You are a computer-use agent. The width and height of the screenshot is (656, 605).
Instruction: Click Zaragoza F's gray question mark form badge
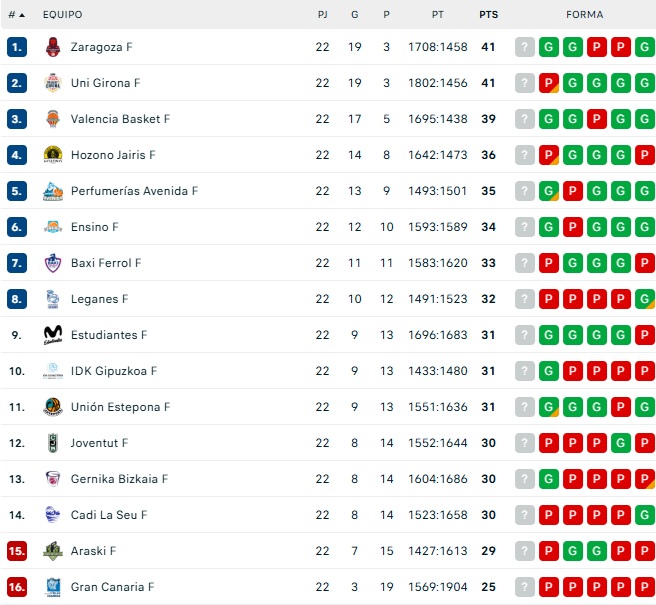coord(525,47)
